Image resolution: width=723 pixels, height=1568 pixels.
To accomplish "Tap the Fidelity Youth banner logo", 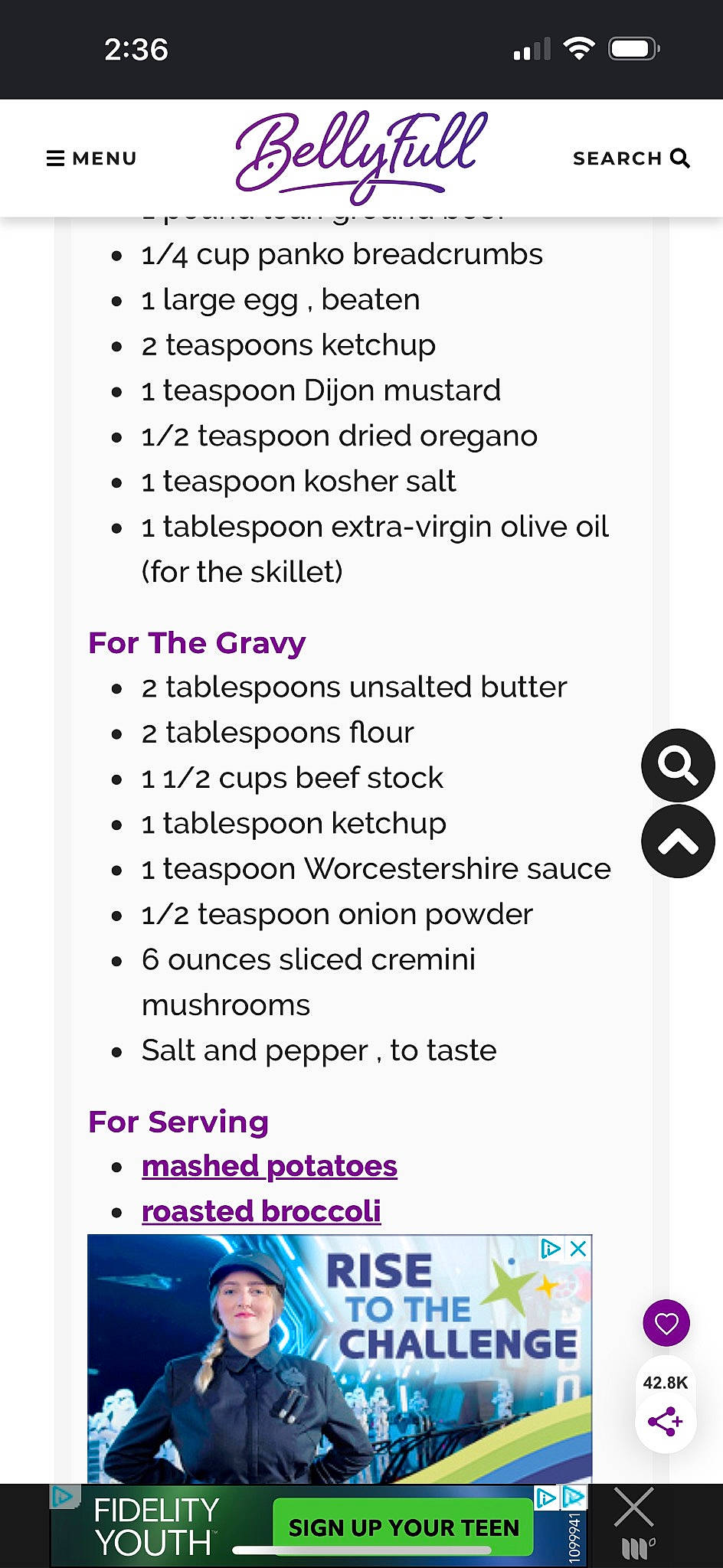I will (155, 1527).
